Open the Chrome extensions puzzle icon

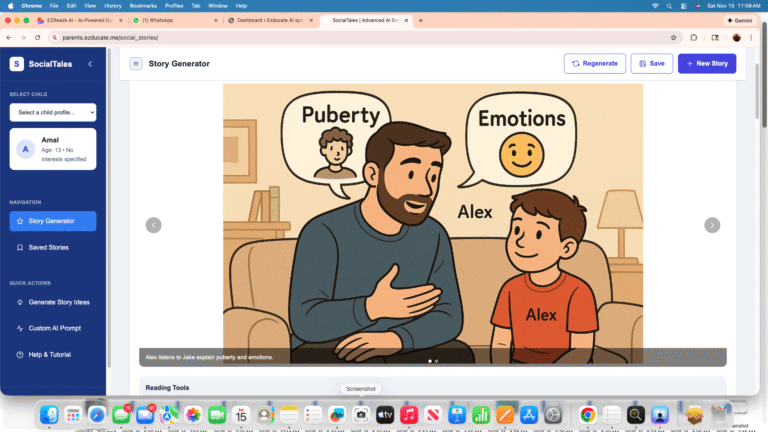[694, 38]
